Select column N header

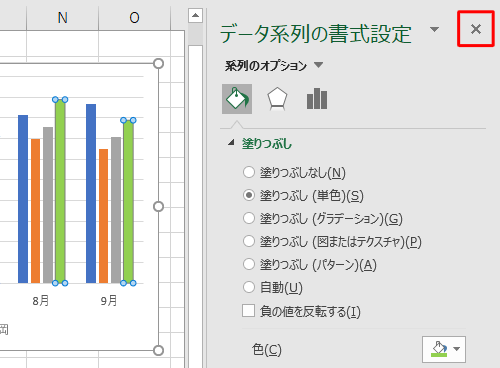[x=62, y=17]
